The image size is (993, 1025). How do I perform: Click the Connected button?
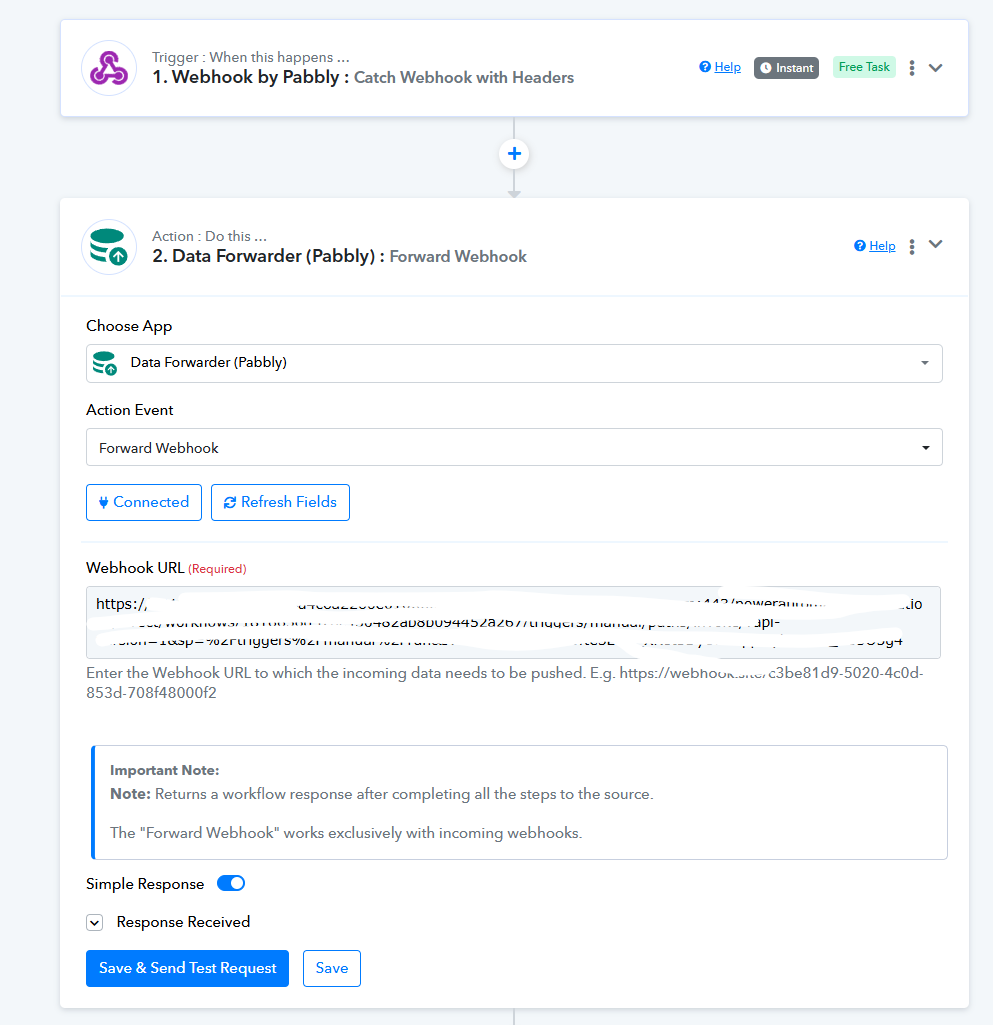coord(144,502)
